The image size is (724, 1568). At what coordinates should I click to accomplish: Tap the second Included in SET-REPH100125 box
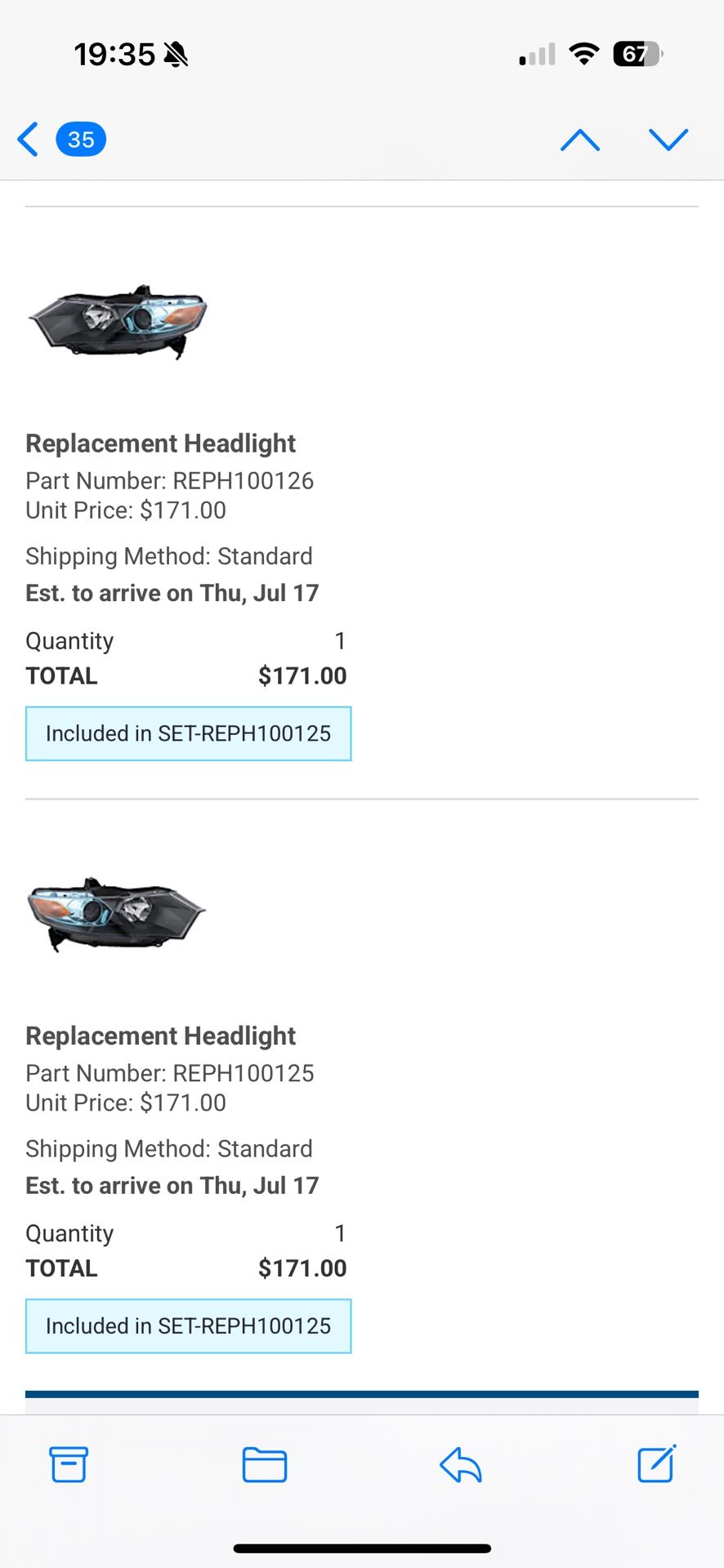click(188, 1326)
